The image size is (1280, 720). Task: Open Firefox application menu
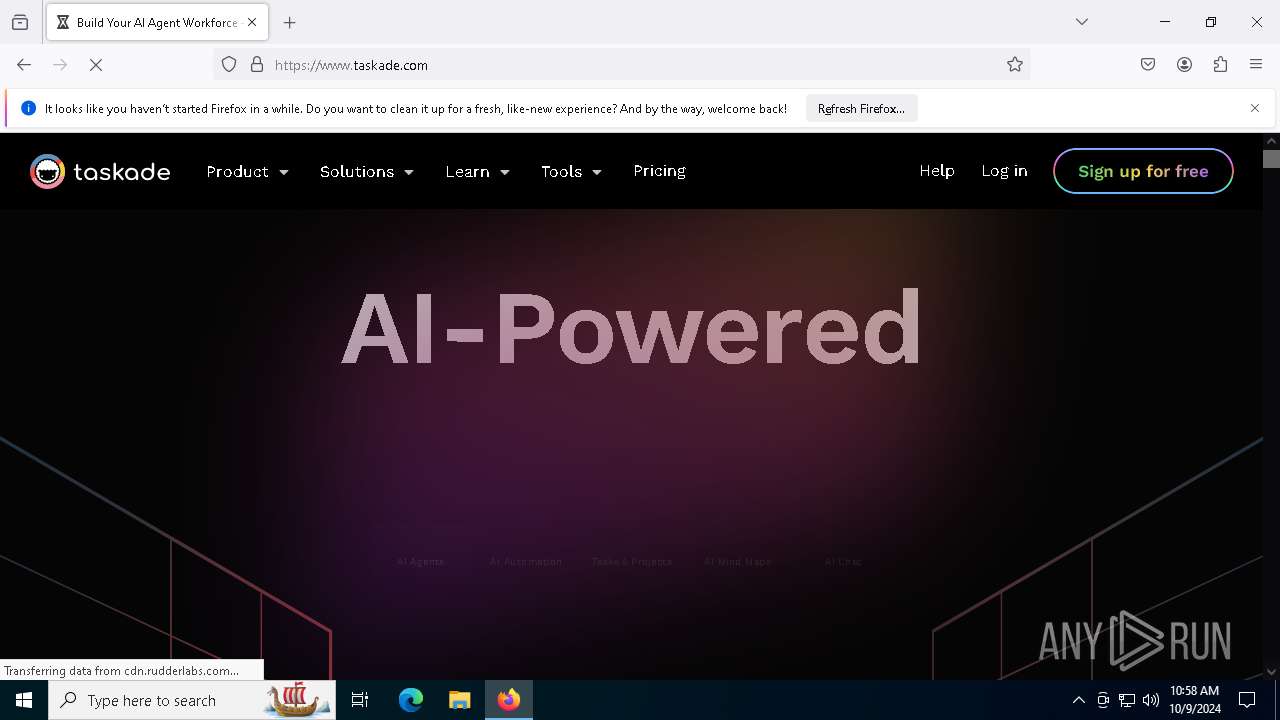(x=1256, y=65)
